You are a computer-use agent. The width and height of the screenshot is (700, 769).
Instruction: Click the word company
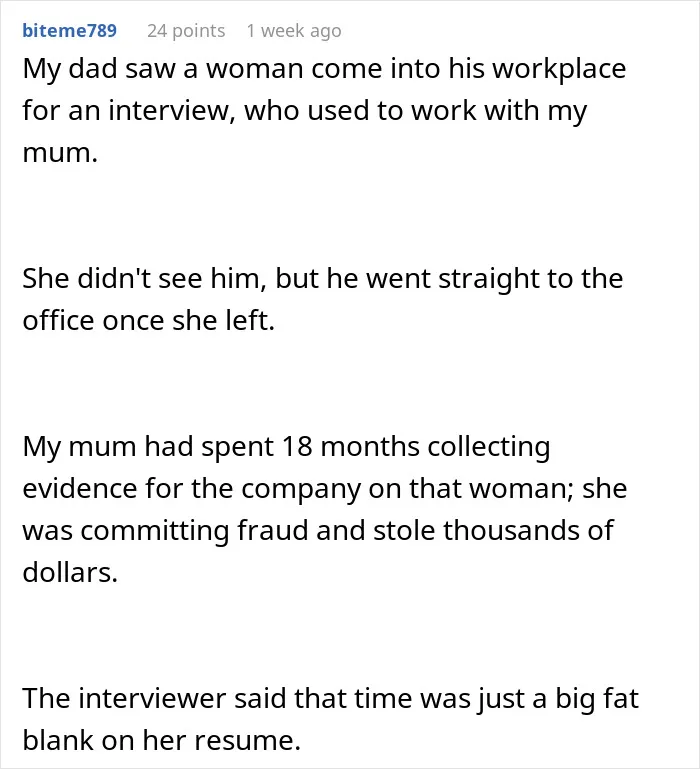click(x=301, y=490)
